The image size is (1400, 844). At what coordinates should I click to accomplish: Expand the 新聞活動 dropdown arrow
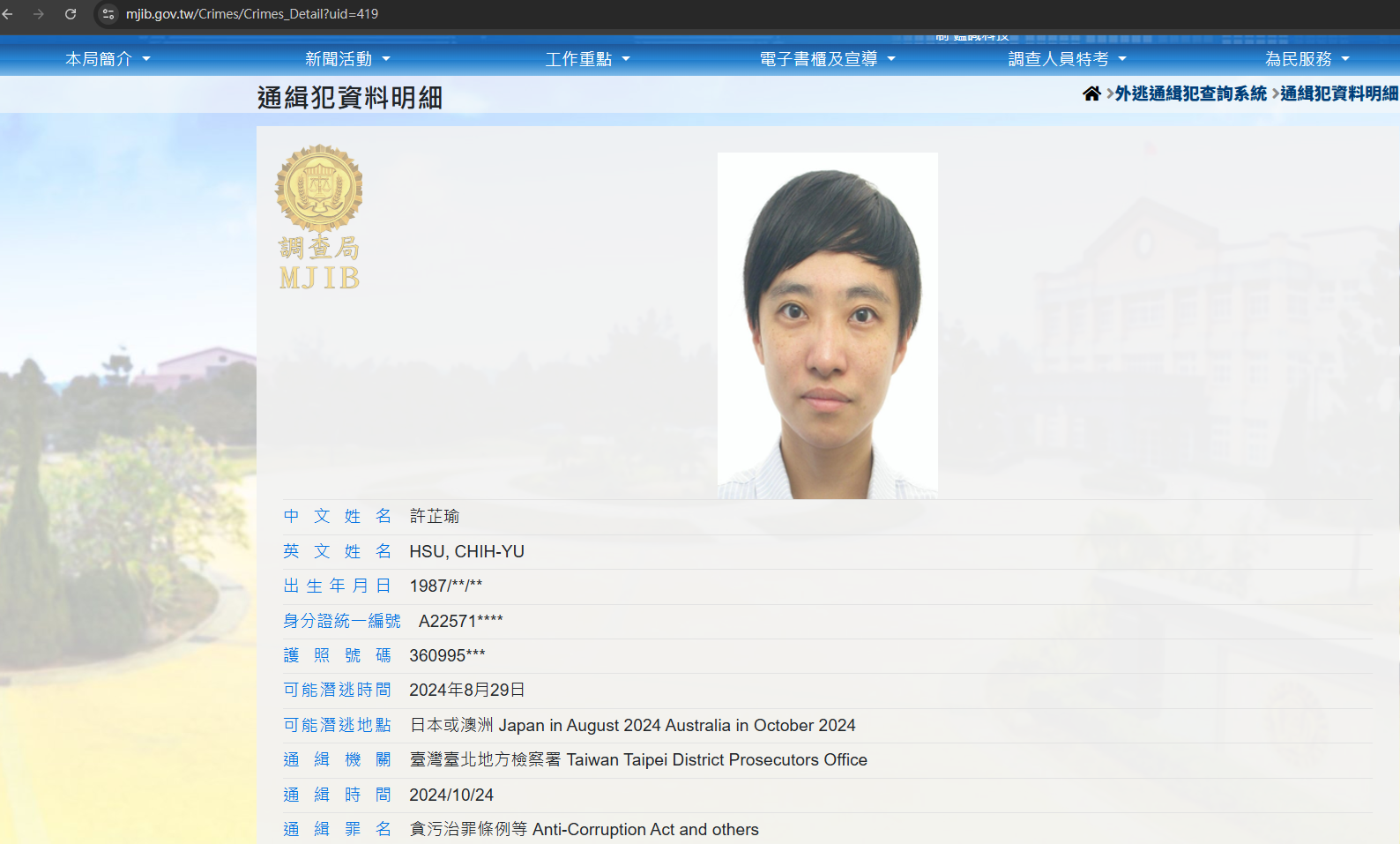coord(386,59)
